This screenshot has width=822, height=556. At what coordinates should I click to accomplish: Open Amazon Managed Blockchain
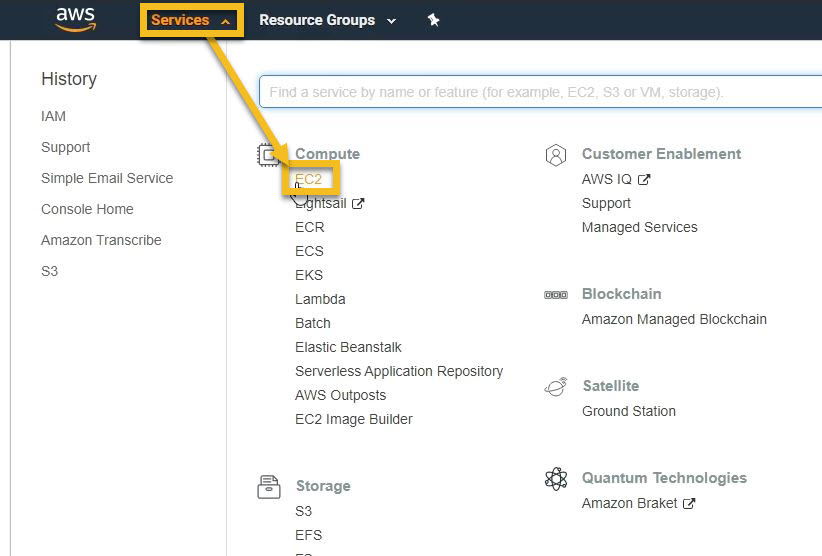674,320
